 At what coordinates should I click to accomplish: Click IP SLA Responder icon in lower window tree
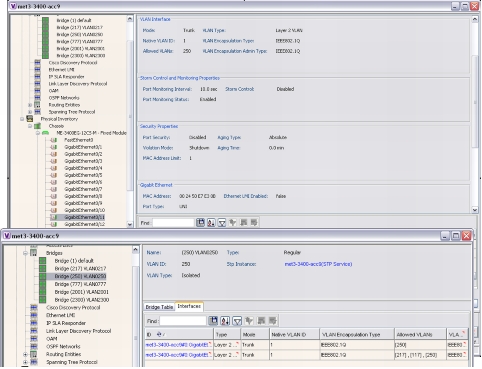pos(34,323)
